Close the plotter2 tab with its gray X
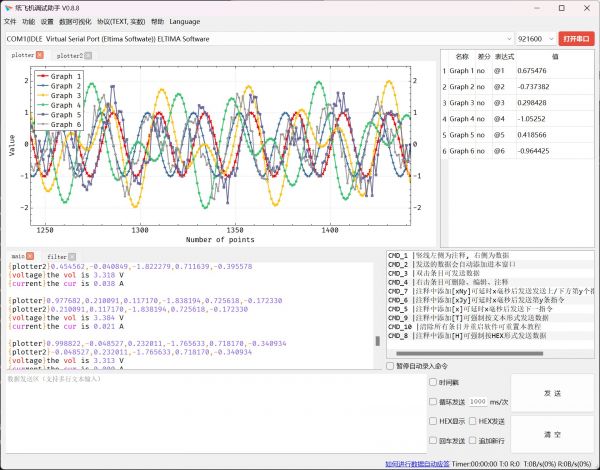 (x=88, y=56)
